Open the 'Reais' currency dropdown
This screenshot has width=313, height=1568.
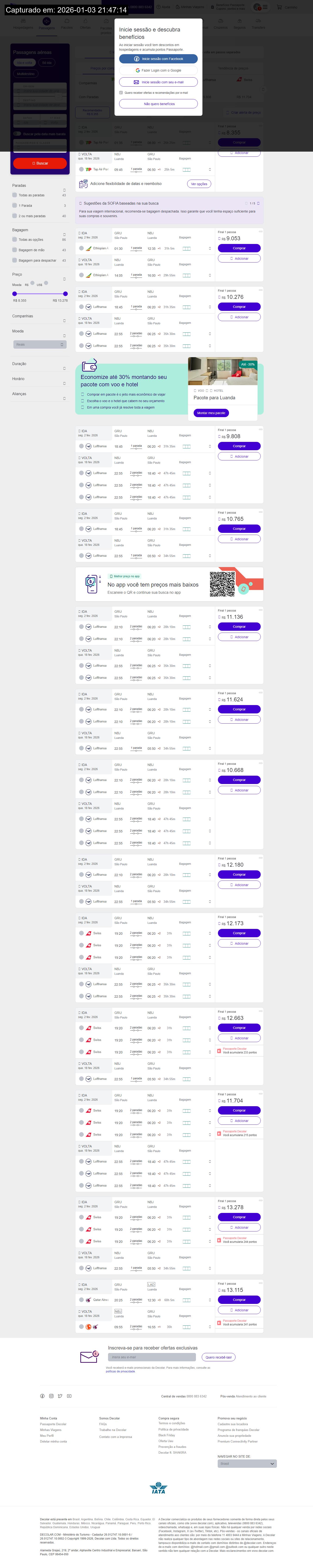point(40,344)
